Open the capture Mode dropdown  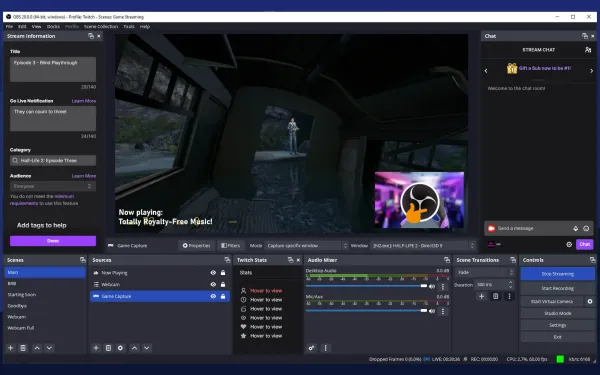click(307, 246)
